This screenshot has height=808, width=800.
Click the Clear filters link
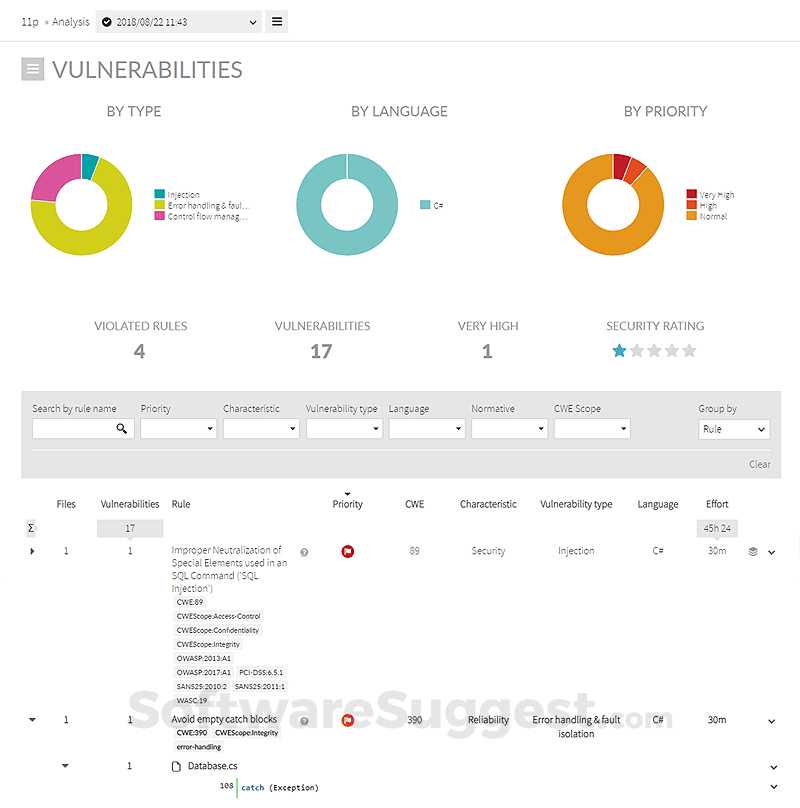760,464
